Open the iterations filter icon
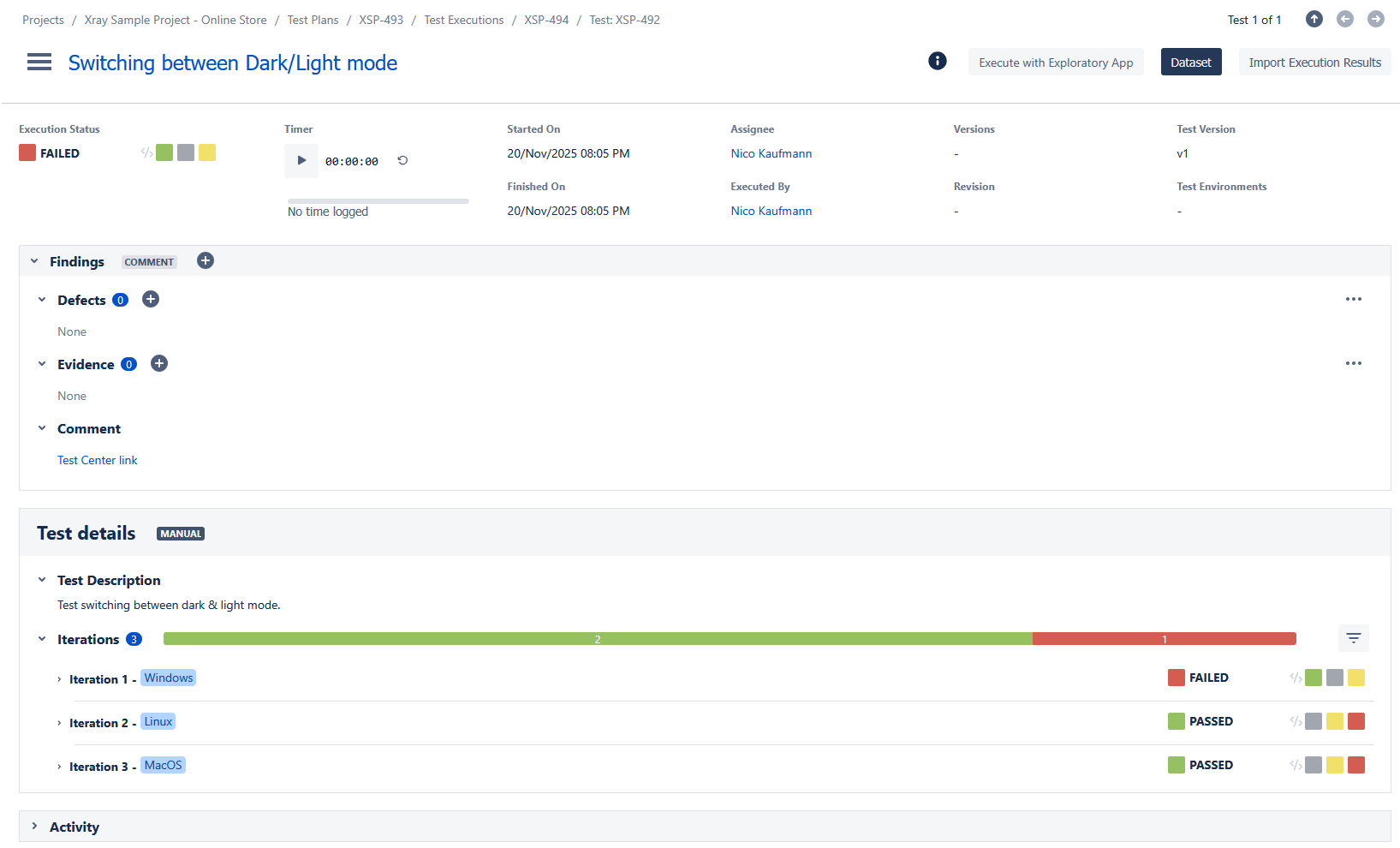This screenshot has width=1400, height=848. 1353,638
